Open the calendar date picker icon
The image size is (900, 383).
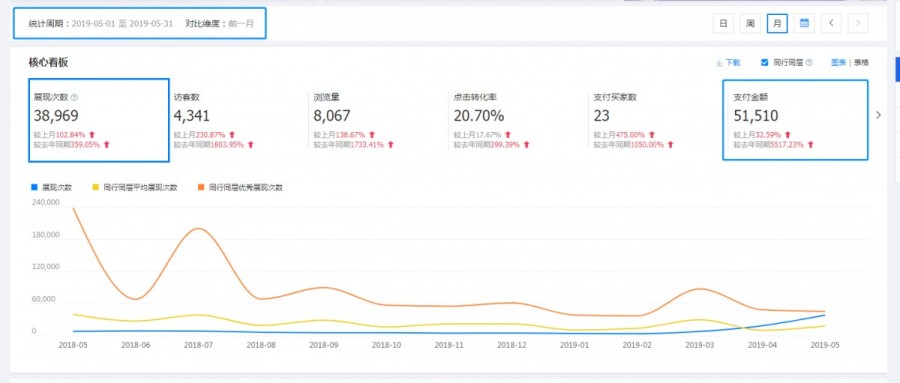pos(804,24)
